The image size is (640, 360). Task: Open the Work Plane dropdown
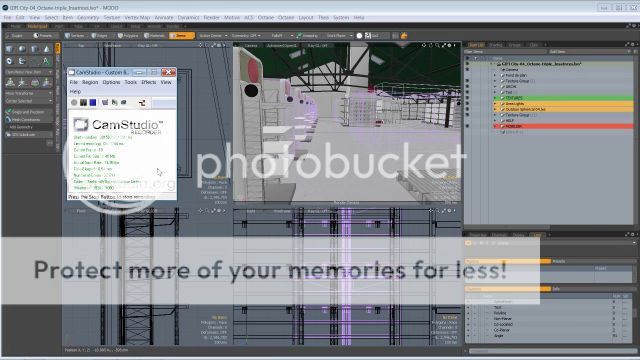pyautogui.click(x=339, y=36)
